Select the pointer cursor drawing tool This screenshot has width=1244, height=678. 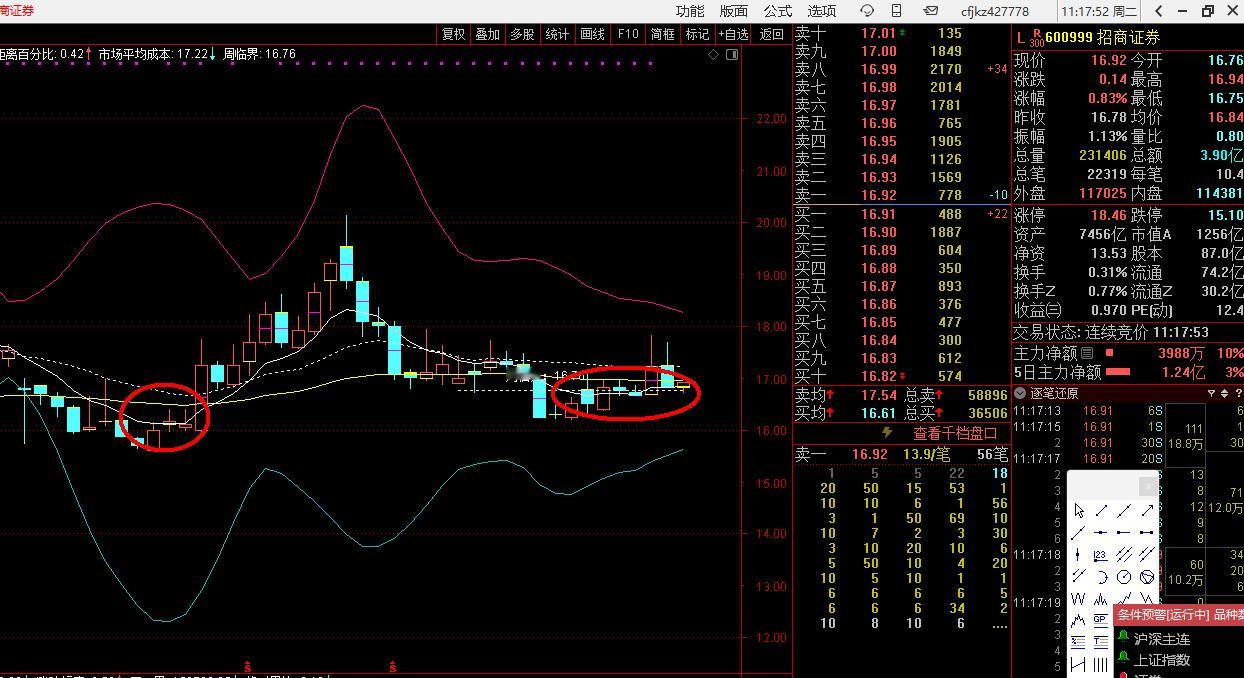[x=1079, y=511]
